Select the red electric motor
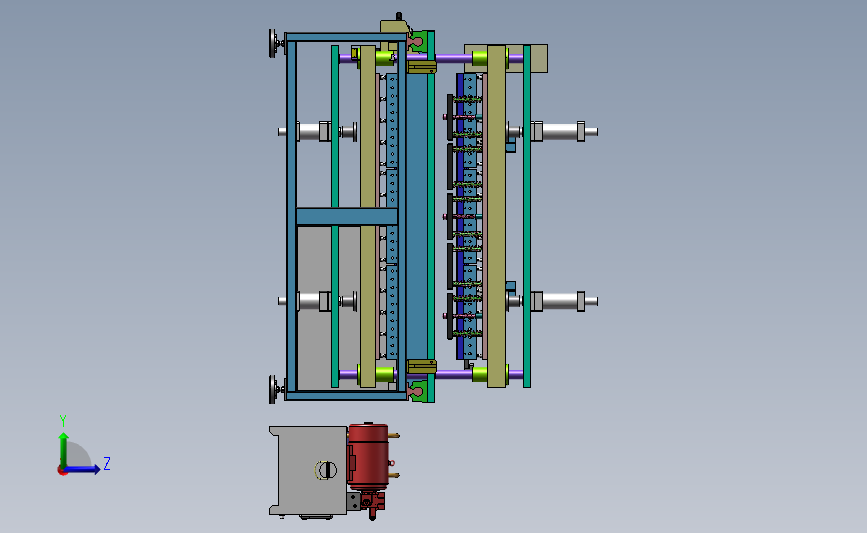This screenshot has height=533, width=867. 369,456
